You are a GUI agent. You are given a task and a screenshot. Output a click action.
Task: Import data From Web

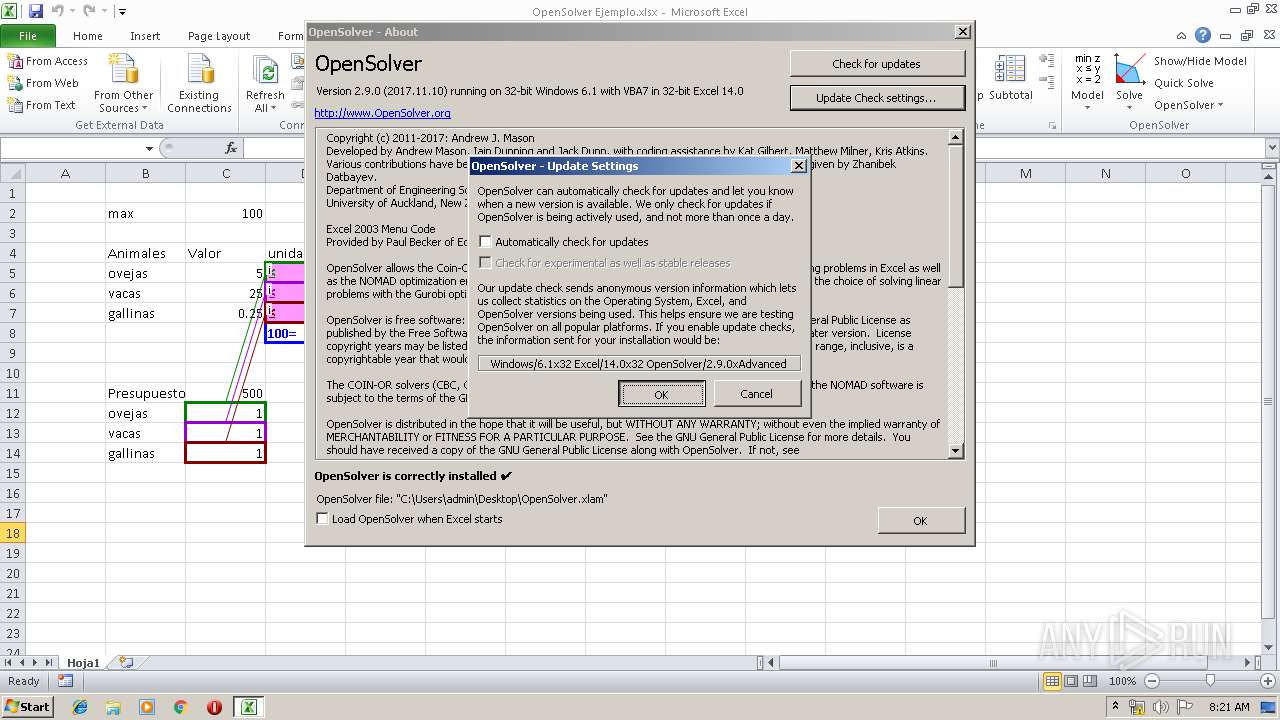coord(43,83)
